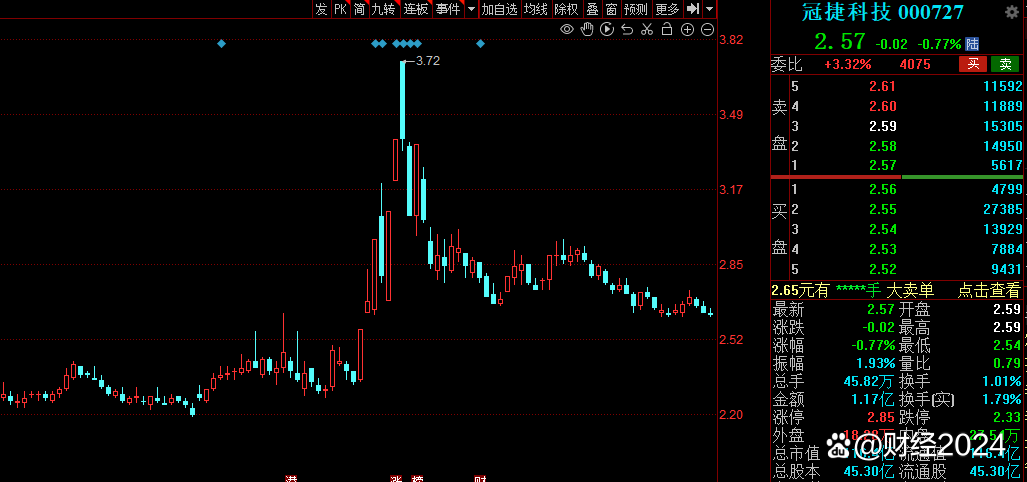Click sell level 1 volume 5617
Image resolution: width=1027 pixels, height=482 pixels.
click(1007, 166)
